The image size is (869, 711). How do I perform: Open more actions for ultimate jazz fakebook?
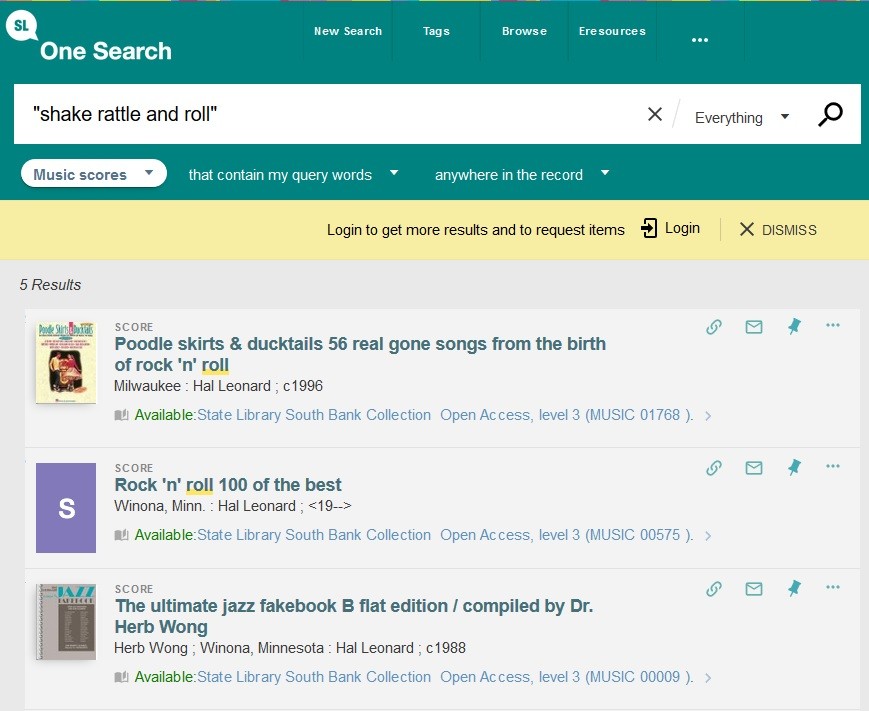click(x=833, y=587)
